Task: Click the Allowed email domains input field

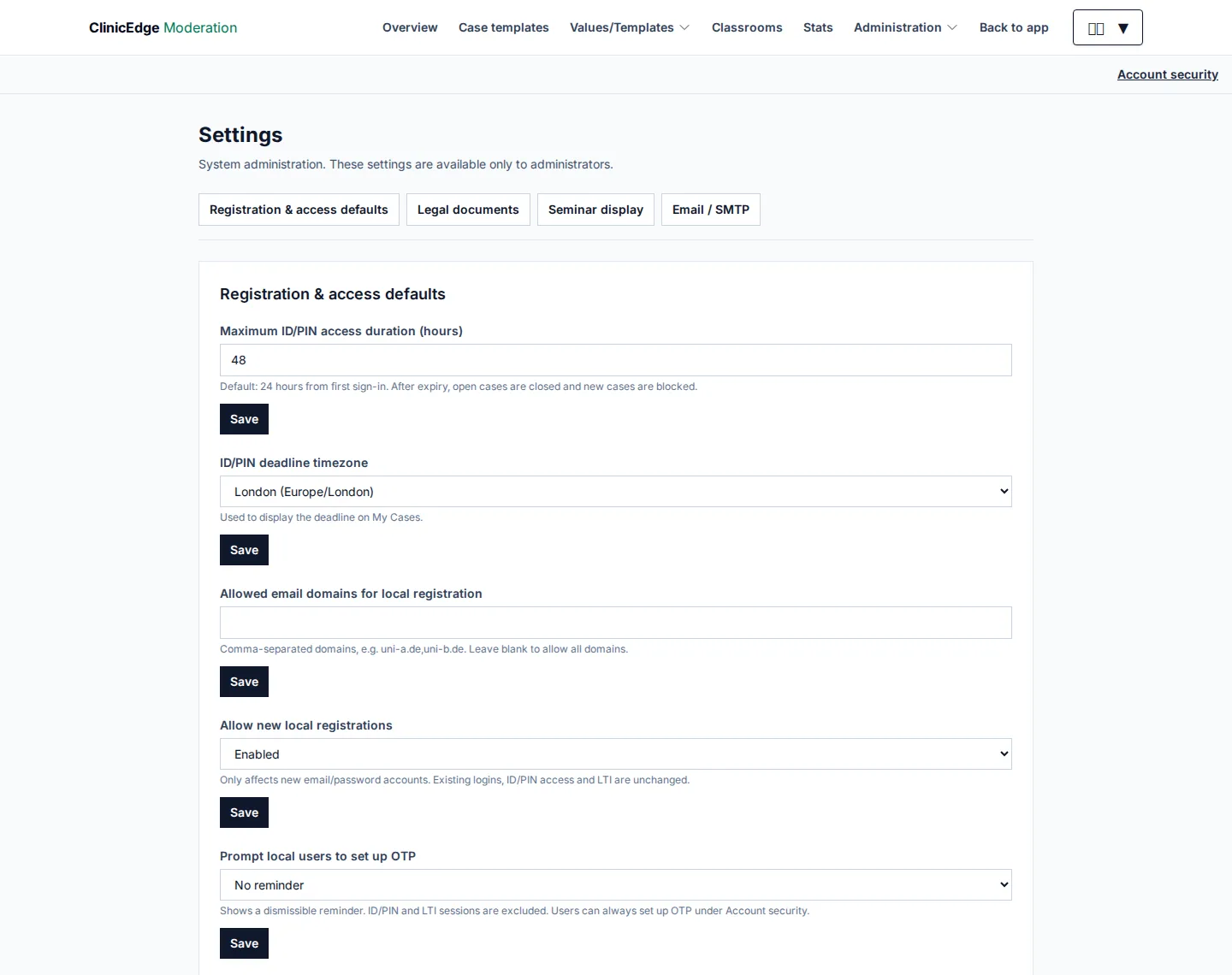Action: (x=616, y=623)
